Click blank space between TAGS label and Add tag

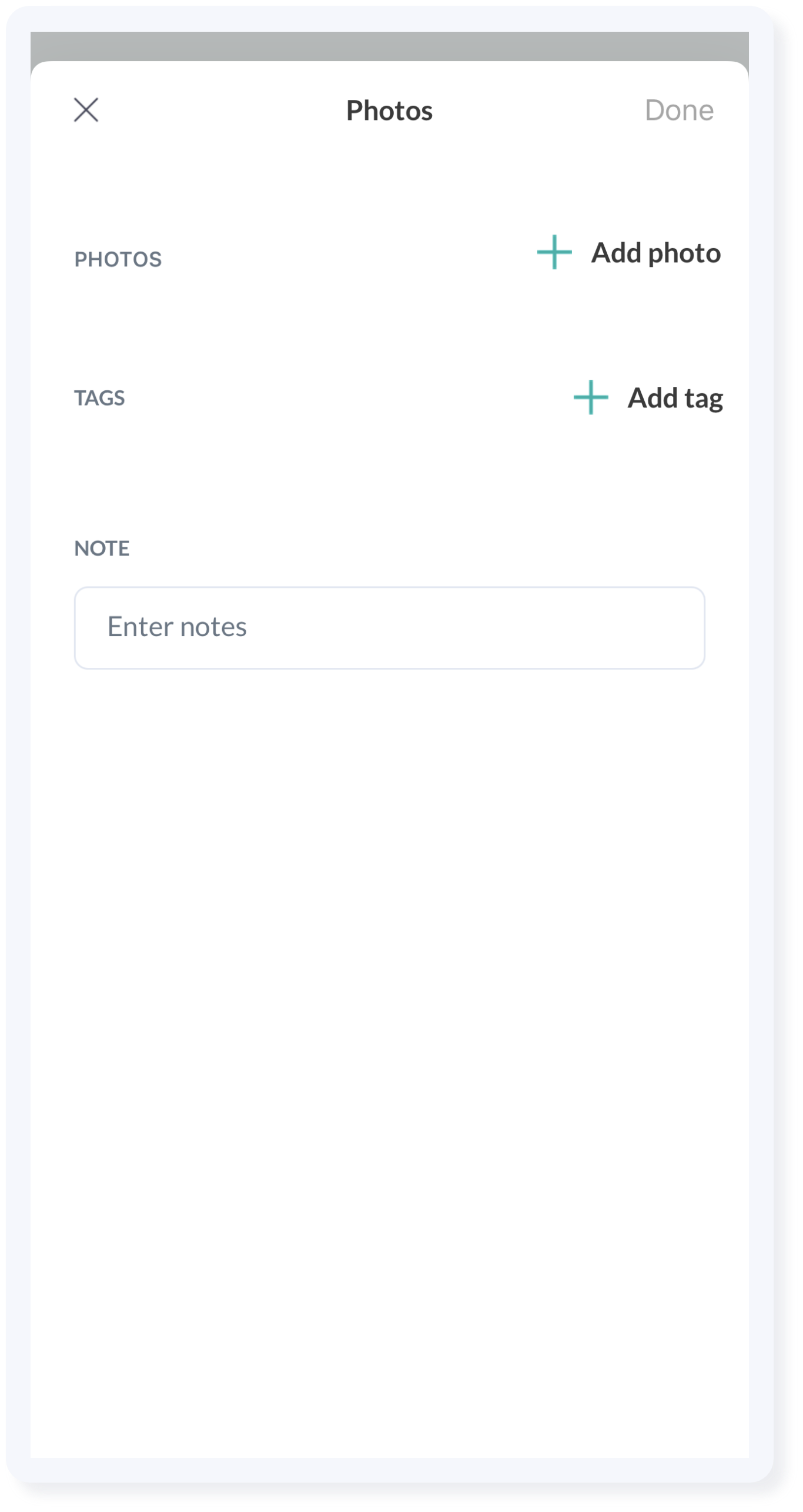[347, 398]
